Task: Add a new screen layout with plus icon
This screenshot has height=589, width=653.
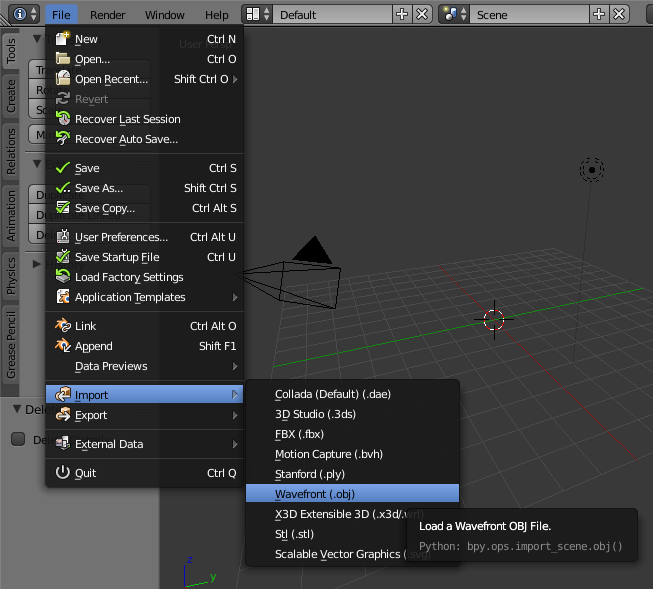Action: coord(402,15)
